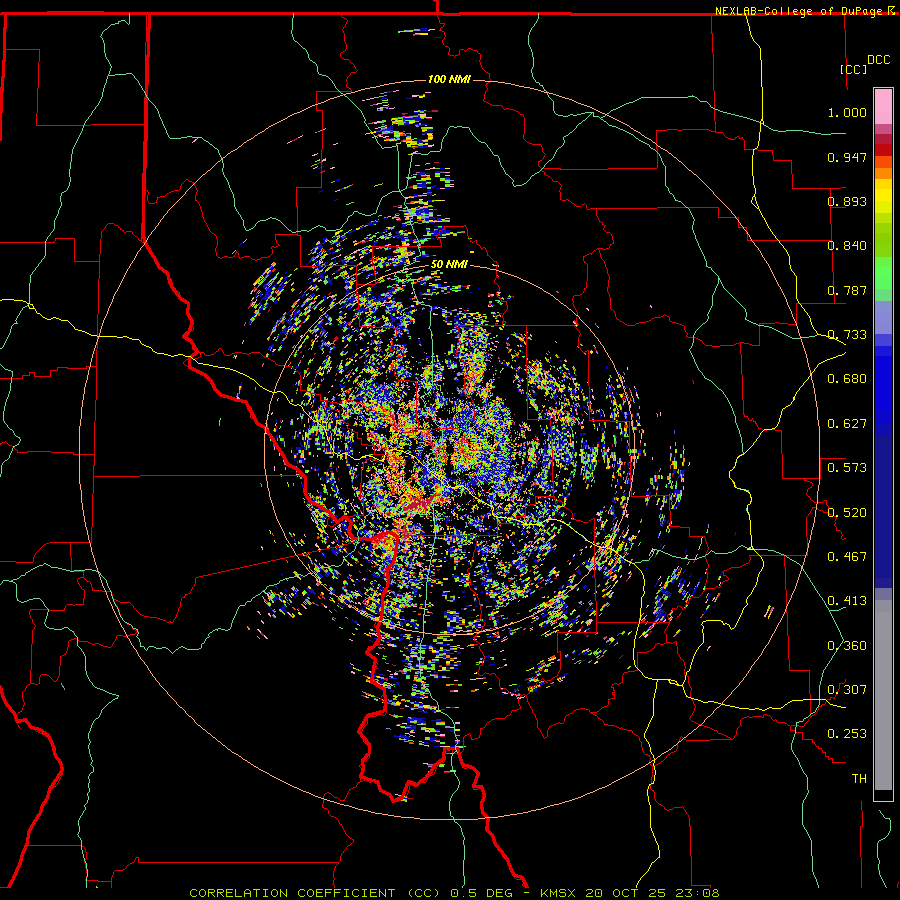Screen dimensions: 900x900
Task: Pick the yellow band of the color bar
Action: point(883,196)
